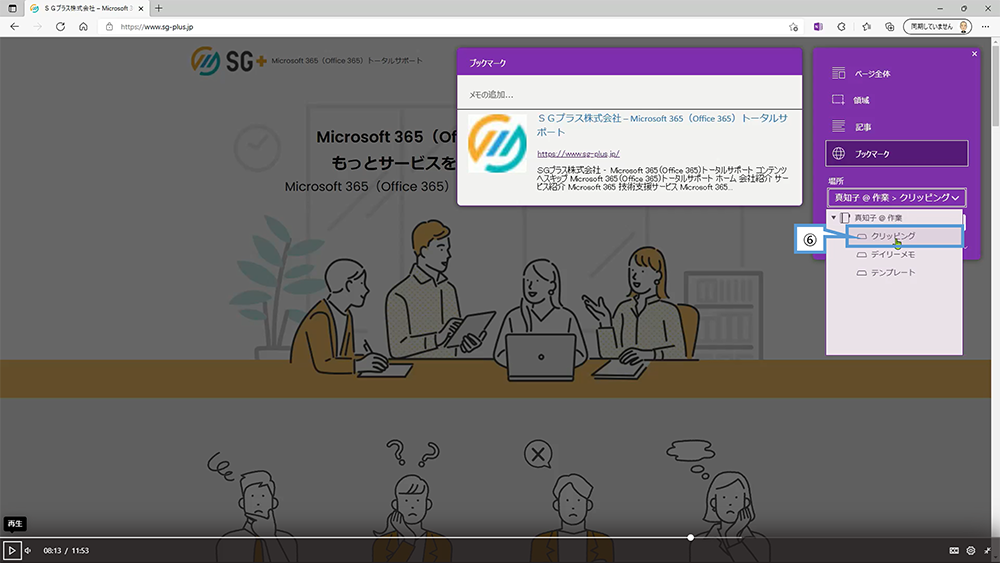Open the video captions (CC) control
Viewport: 1000px width, 563px height.
954,550
